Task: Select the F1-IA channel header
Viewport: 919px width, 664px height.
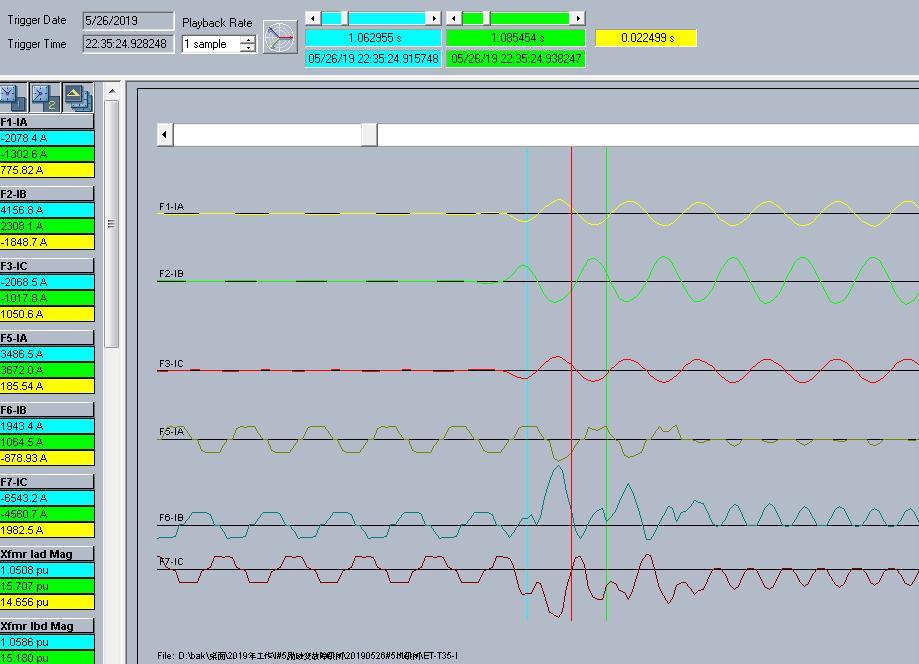Action: [x=47, y=122]
